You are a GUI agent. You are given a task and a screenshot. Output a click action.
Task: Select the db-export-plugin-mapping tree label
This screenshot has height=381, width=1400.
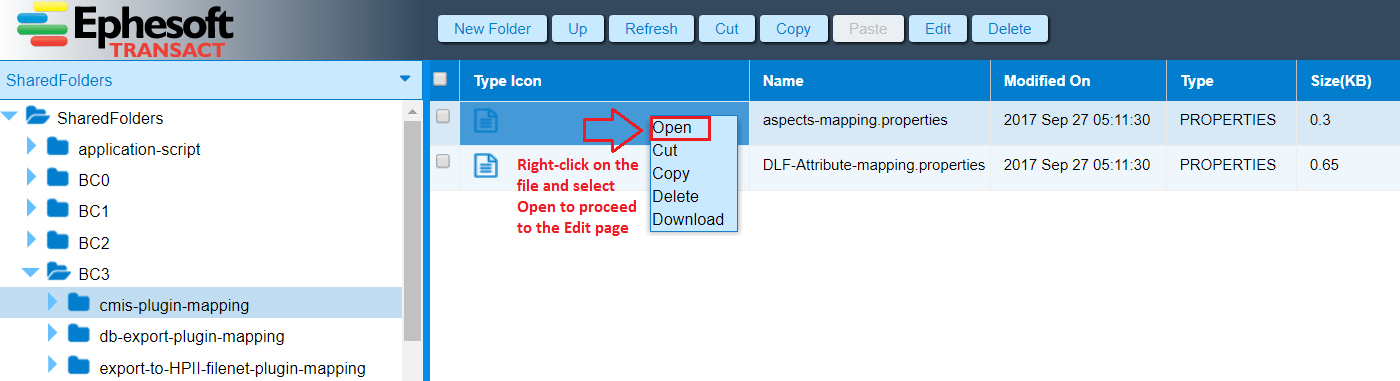(x=192, y=336)
